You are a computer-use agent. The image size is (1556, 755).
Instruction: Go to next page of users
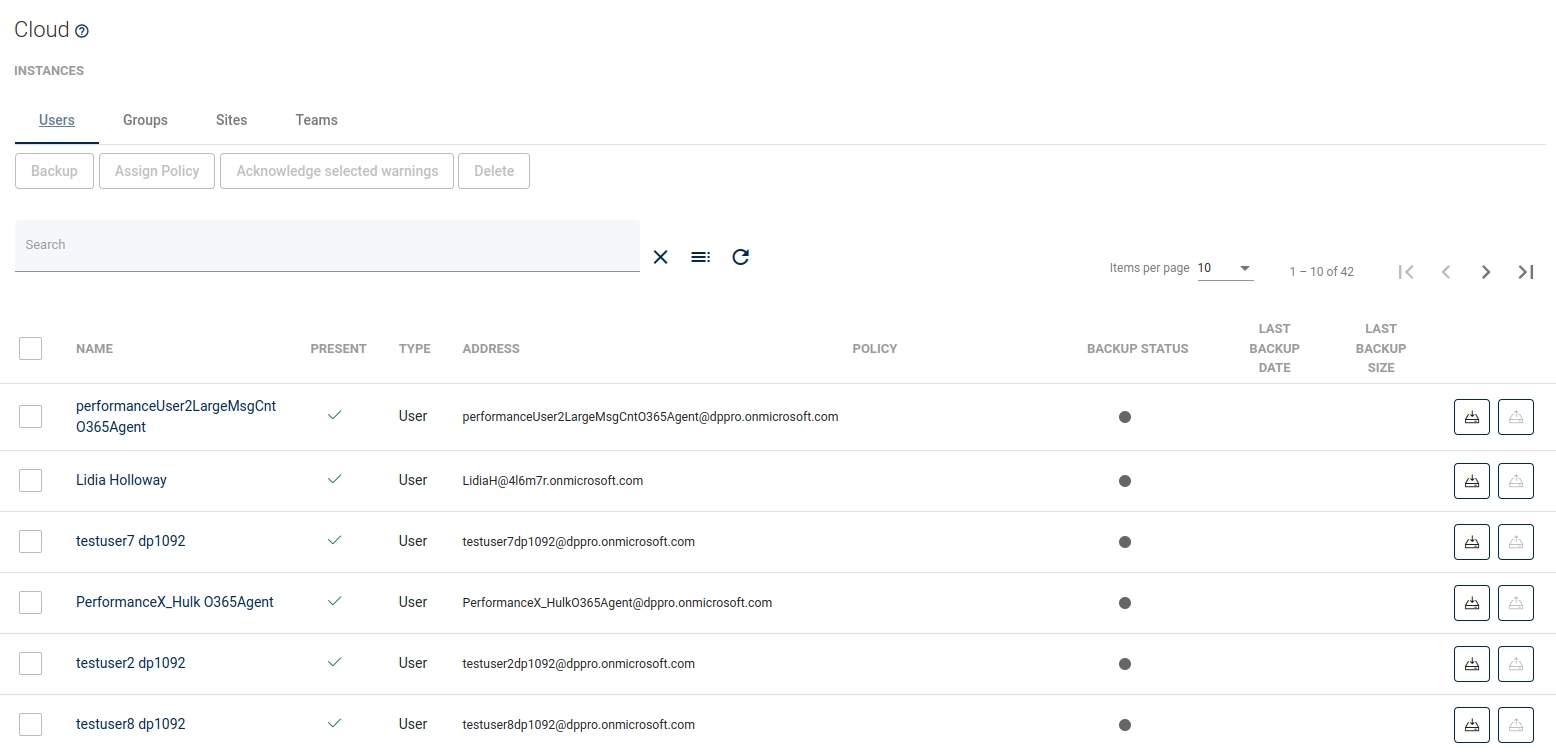point(1486,272)
